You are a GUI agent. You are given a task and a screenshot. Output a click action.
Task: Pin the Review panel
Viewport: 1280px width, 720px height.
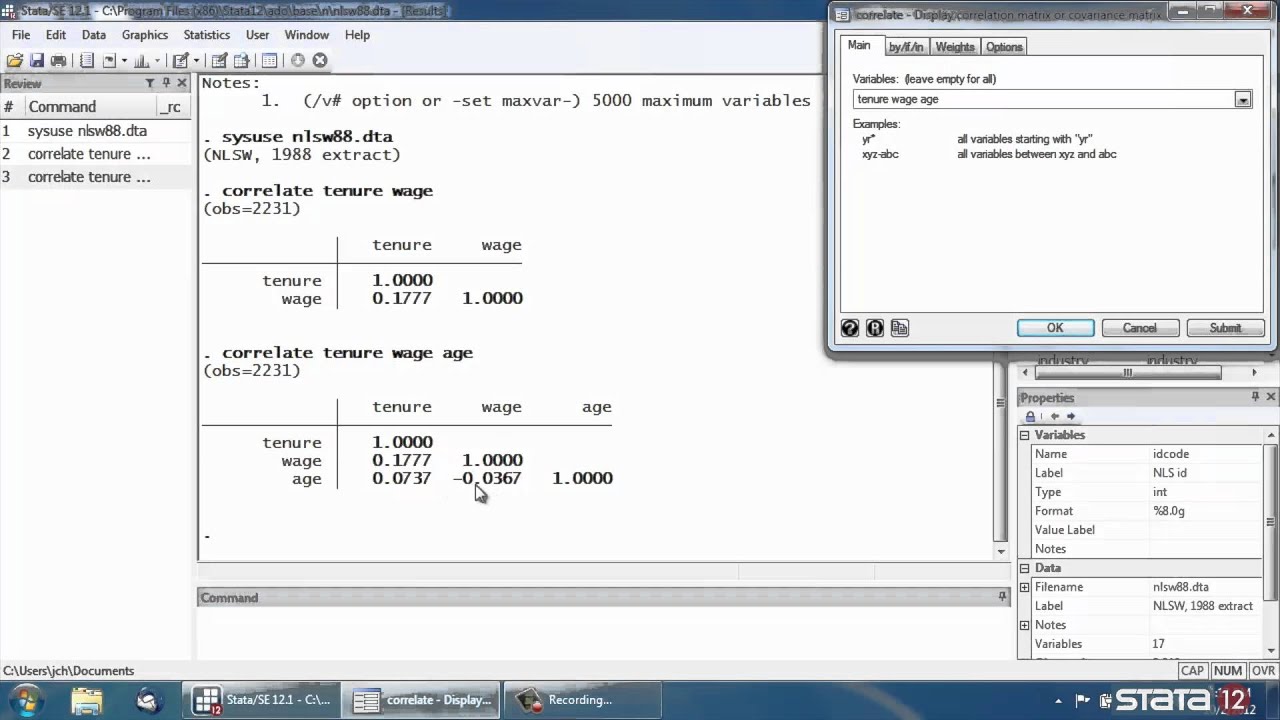[x=166, y=83]
